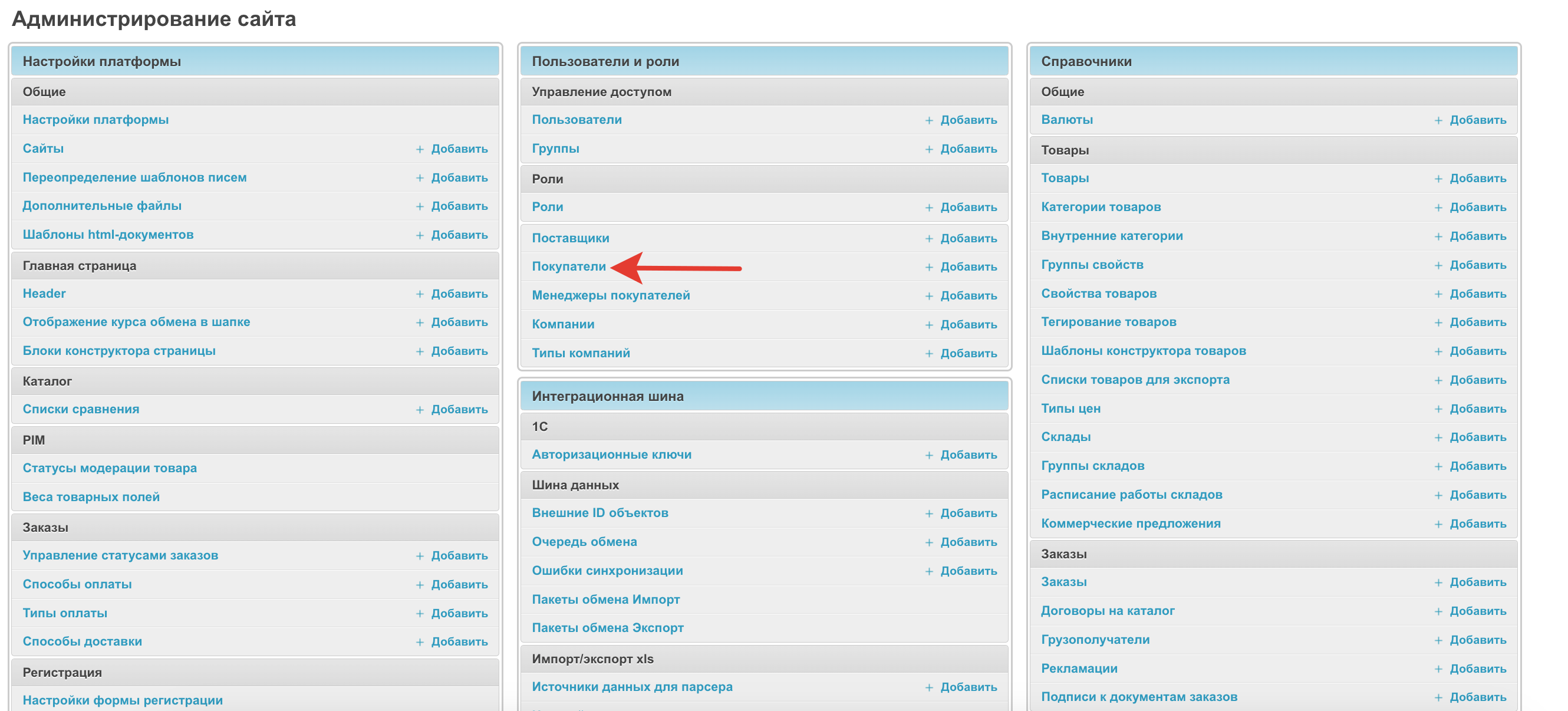Click Добавить for Группы

click(x=968, y=149)
